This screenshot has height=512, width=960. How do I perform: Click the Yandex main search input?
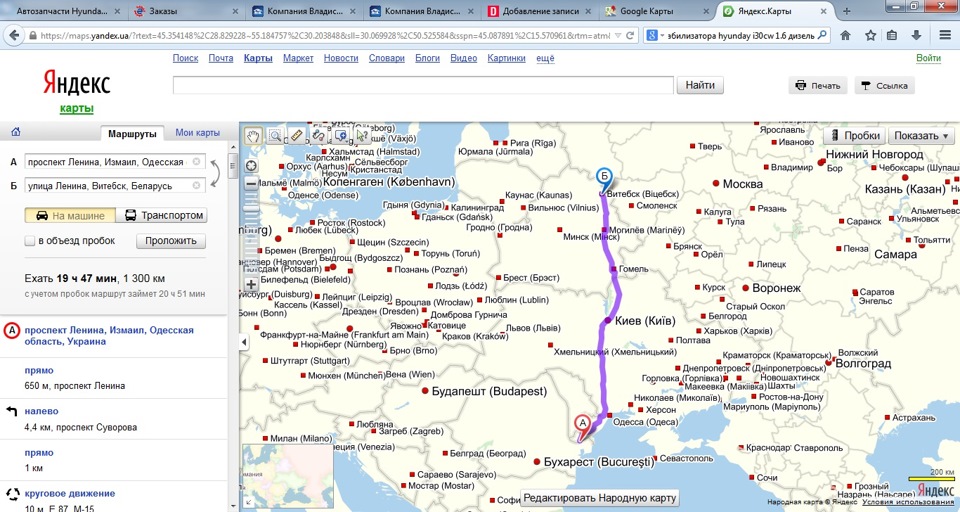coord(423,85)
